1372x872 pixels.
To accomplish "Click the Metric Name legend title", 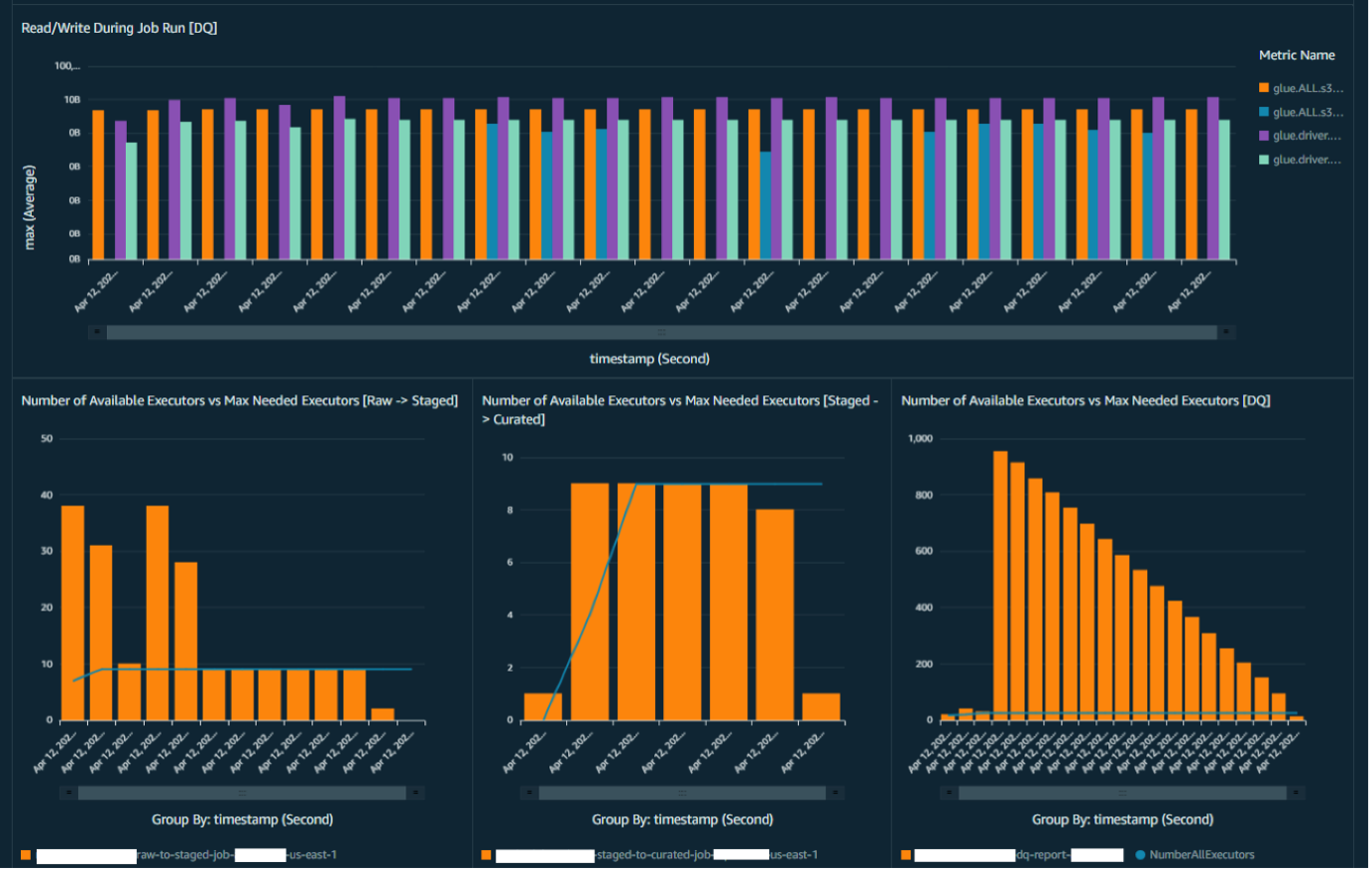I will [x=1297, y=55].
